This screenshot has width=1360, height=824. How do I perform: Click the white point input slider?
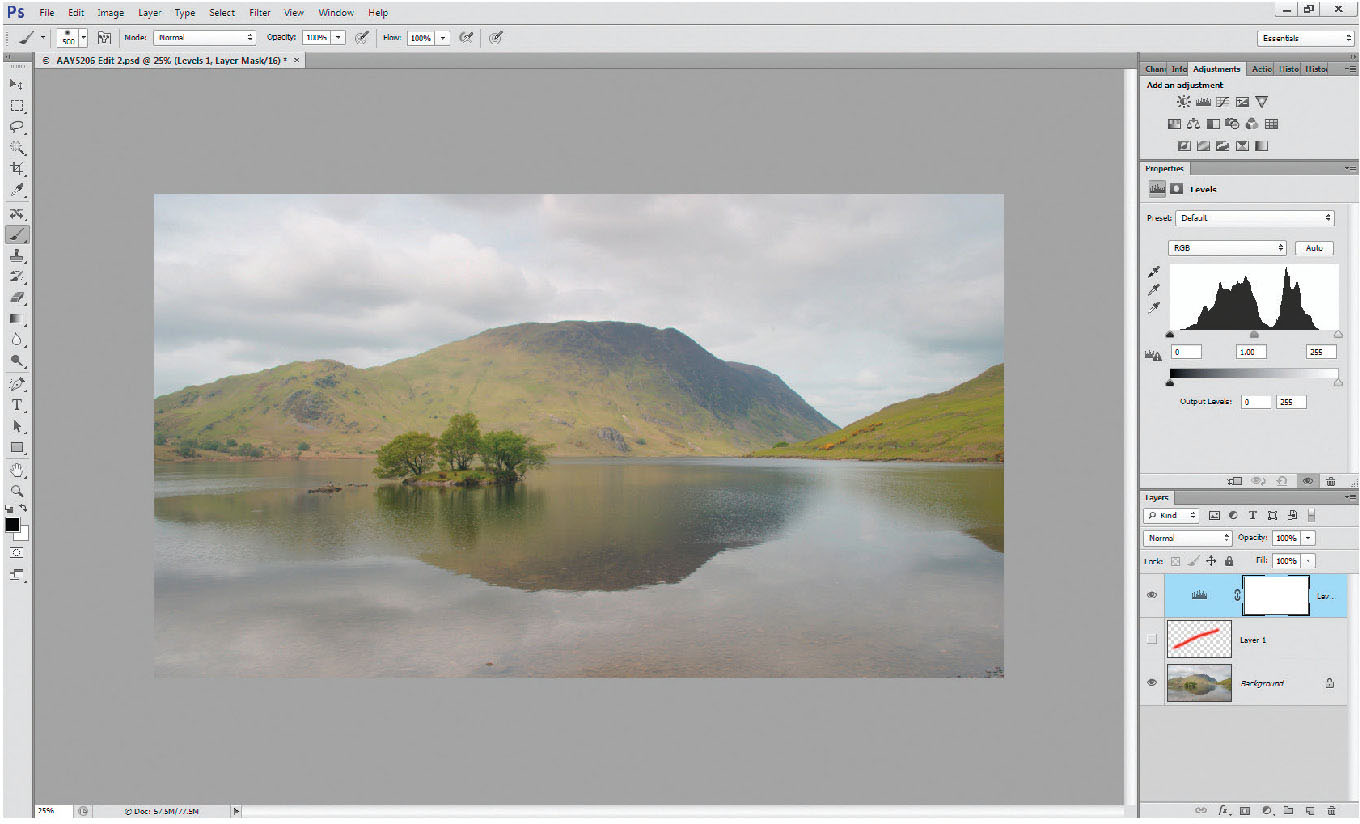1338,335
